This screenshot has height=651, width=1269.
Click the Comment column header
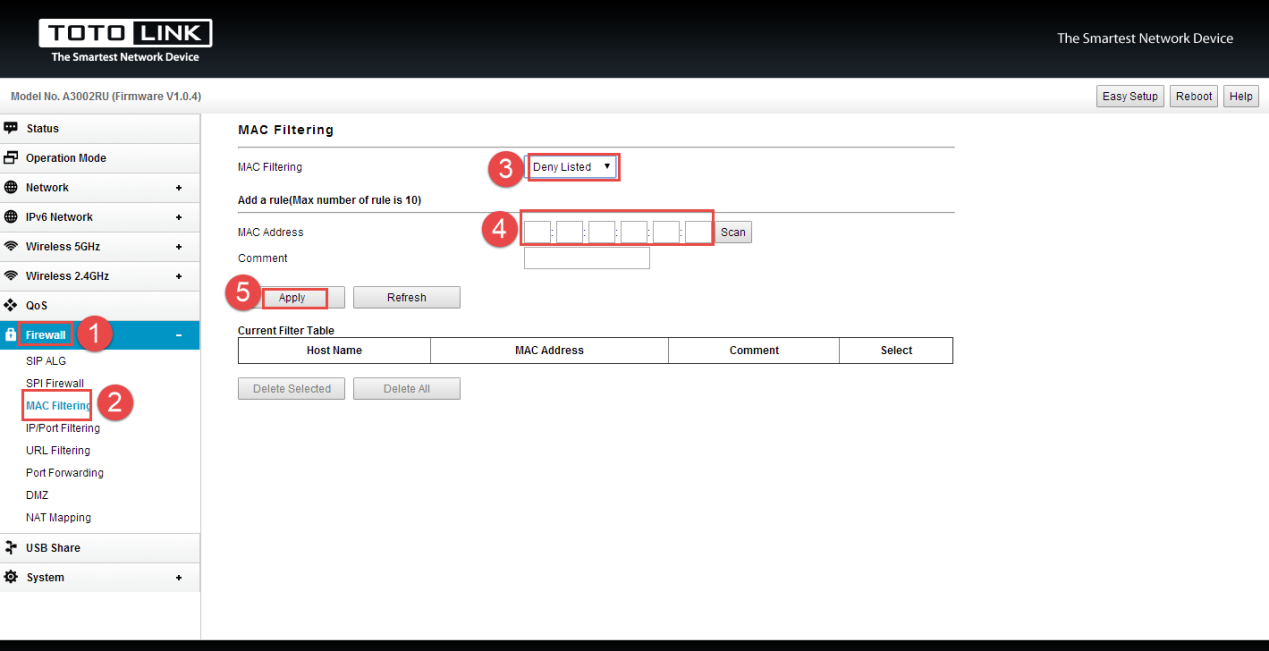(x=754, y=350)
